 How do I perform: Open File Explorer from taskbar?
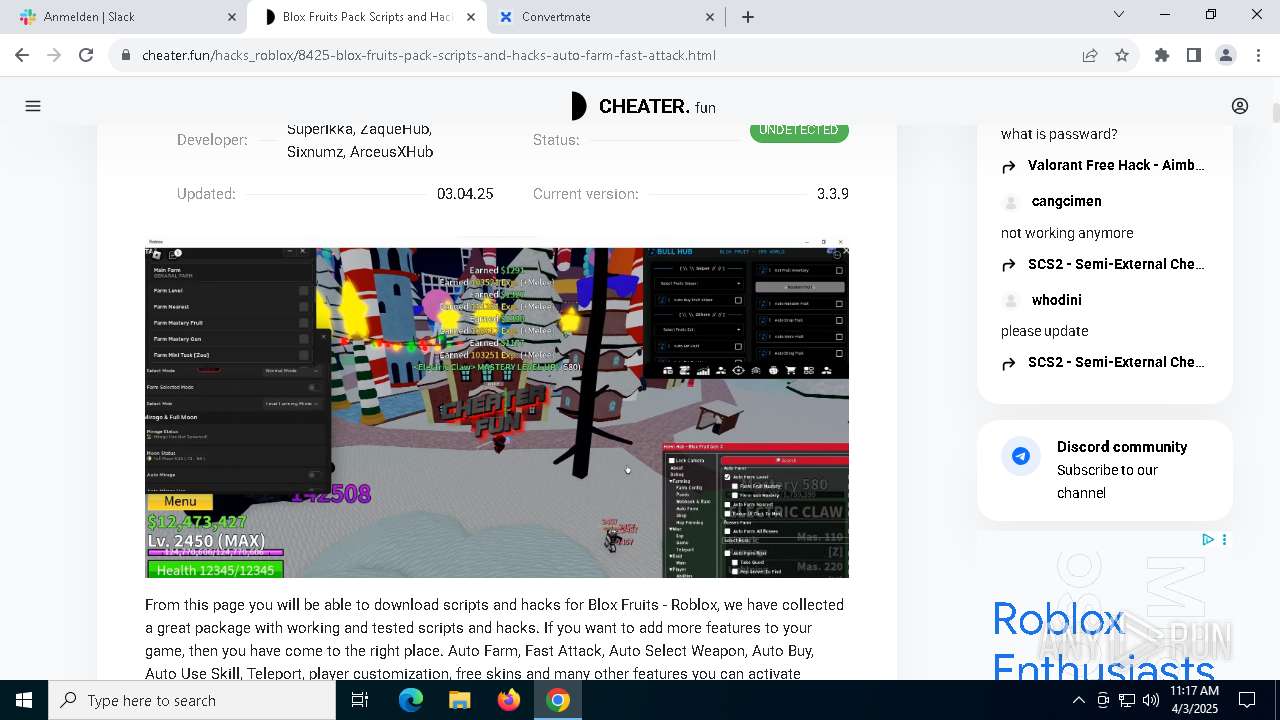coord(459,700)
